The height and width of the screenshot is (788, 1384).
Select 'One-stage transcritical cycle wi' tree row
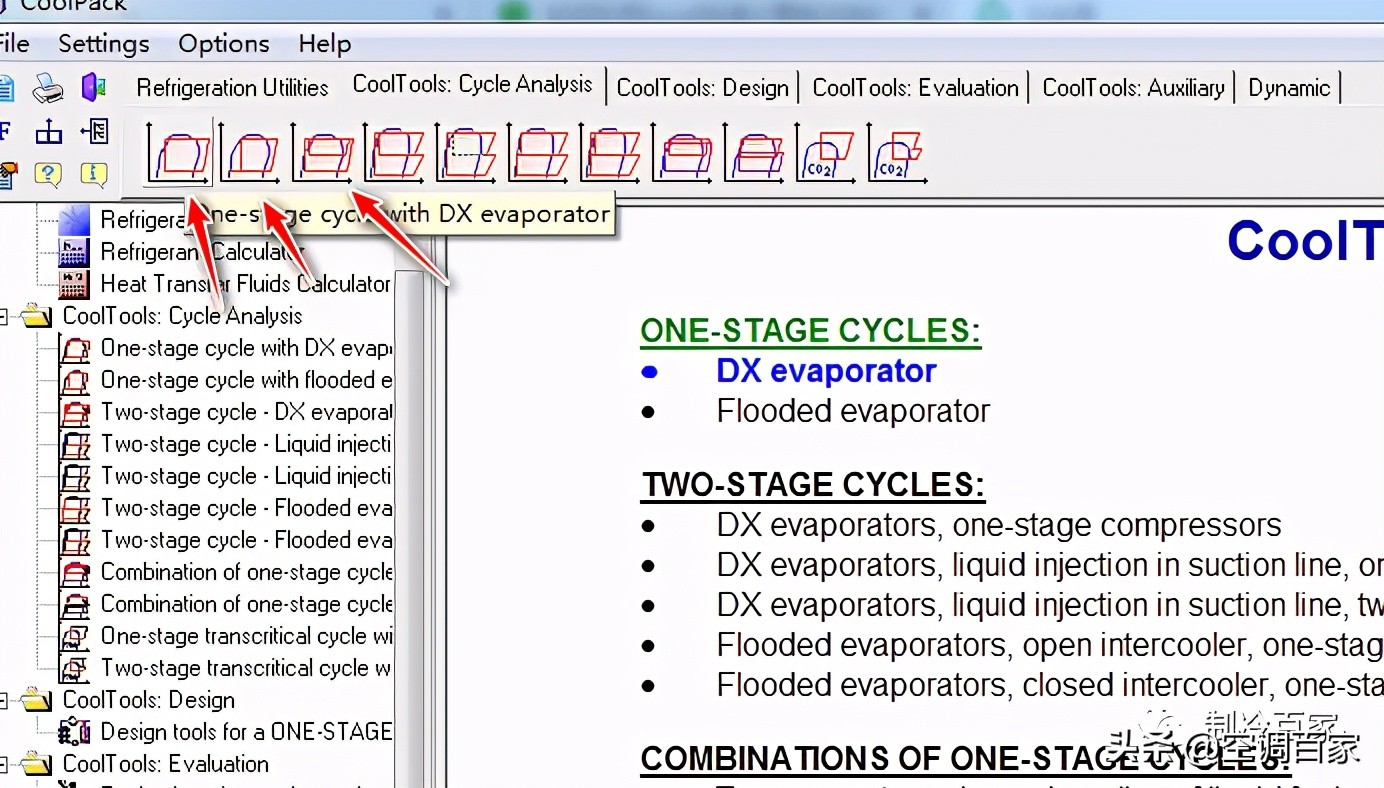coord(226,636)
